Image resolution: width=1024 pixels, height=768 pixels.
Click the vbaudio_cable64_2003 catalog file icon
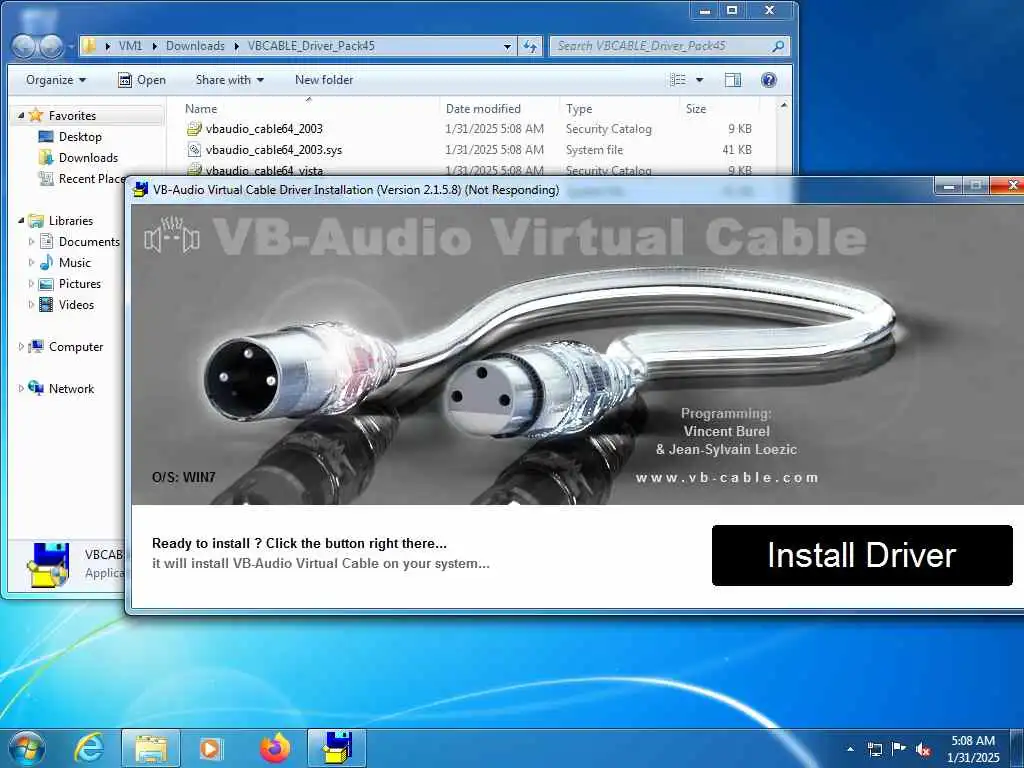[194, 129]
